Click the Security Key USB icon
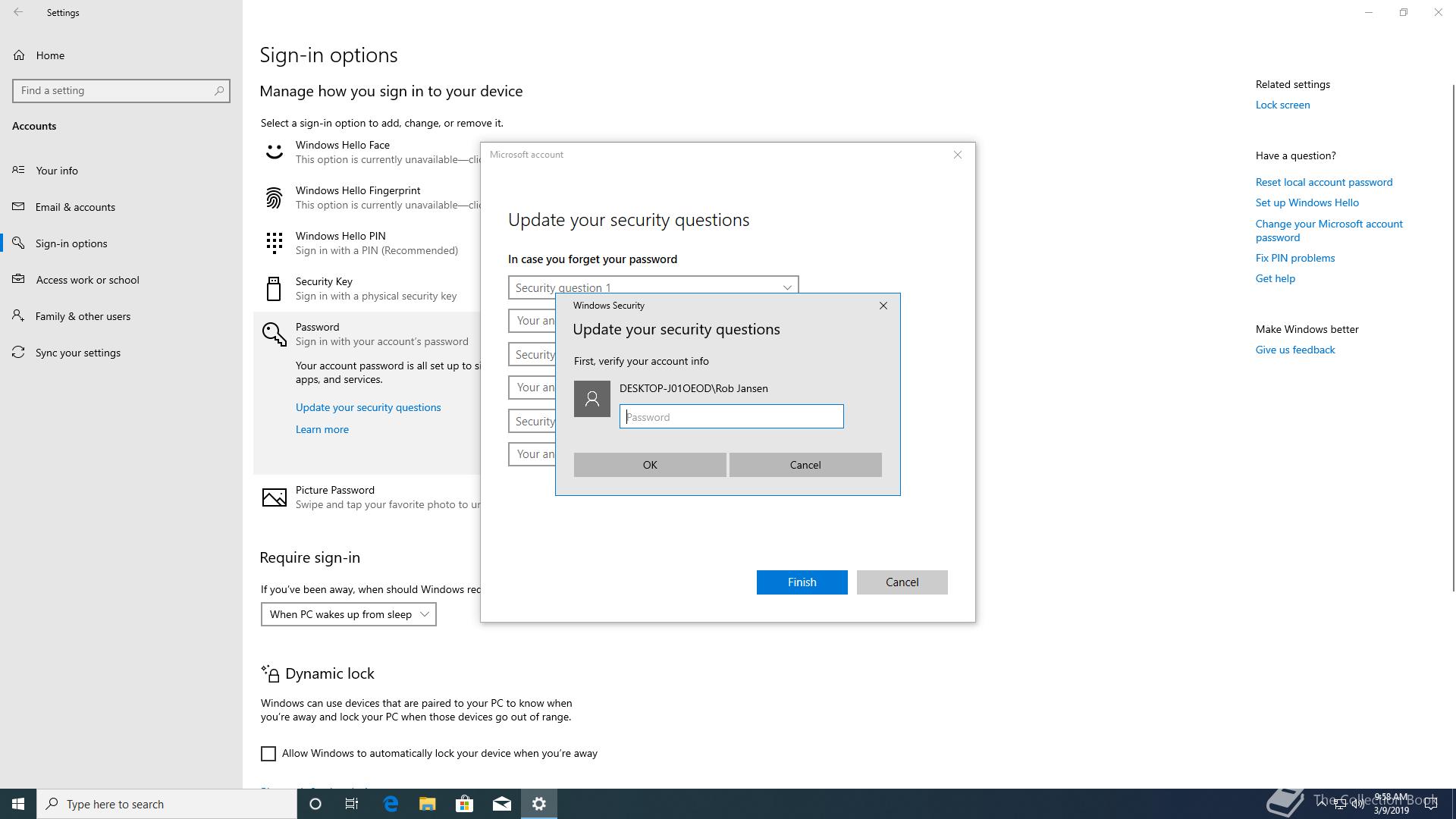The image size is (1456, 819). tap(274, 288)
